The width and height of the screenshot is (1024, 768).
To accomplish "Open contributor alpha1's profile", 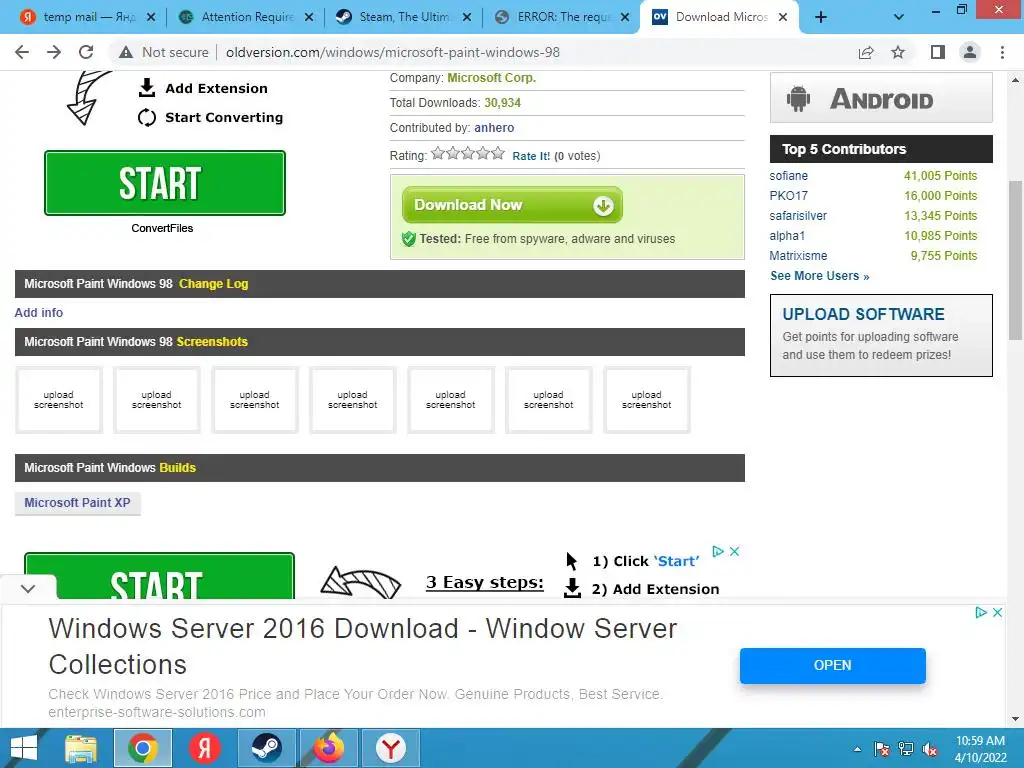I will click(787, 236).
